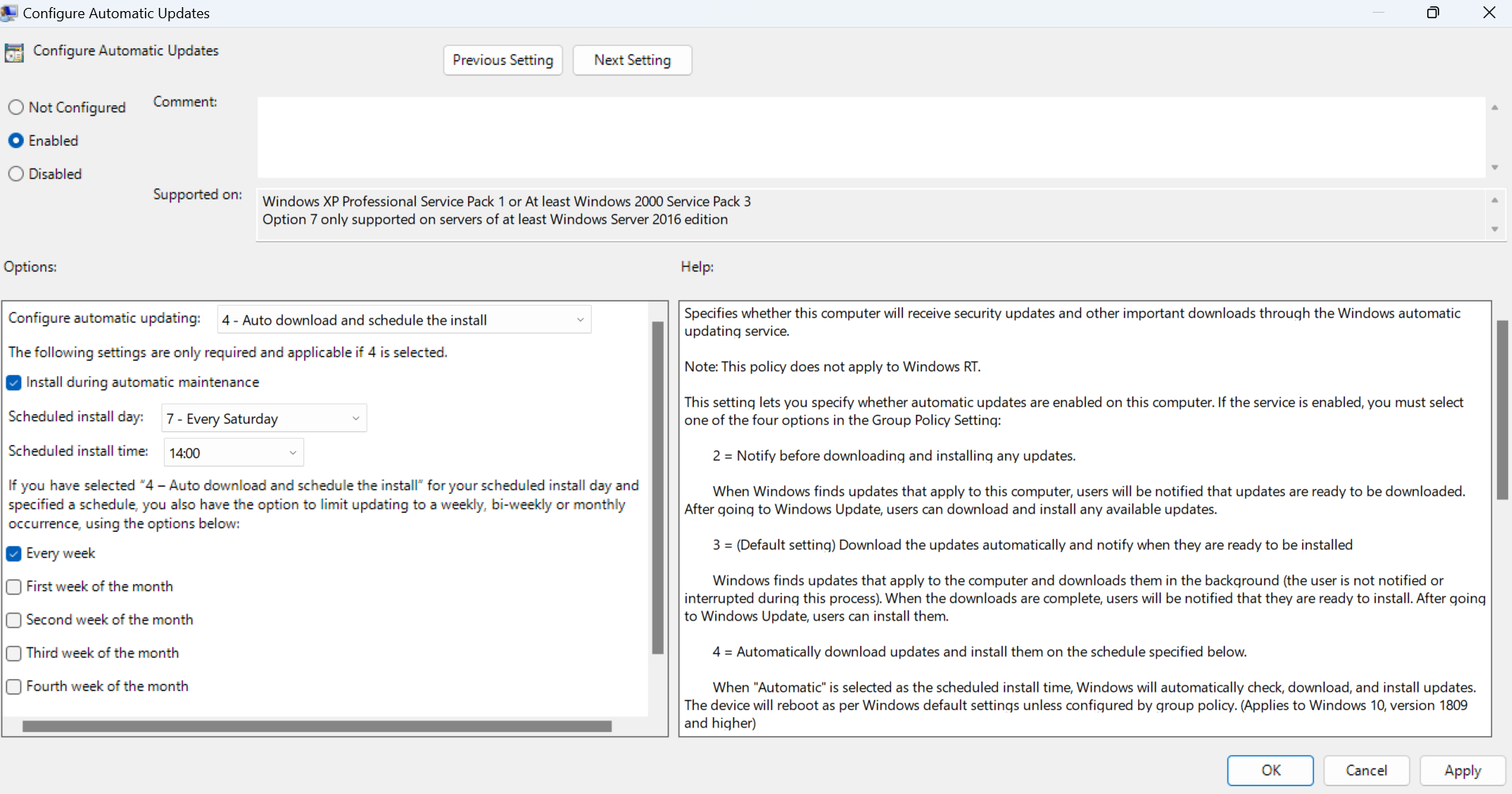Click the policy setting icon beside the title
The image size is (1512, 794).
[14, 53]
